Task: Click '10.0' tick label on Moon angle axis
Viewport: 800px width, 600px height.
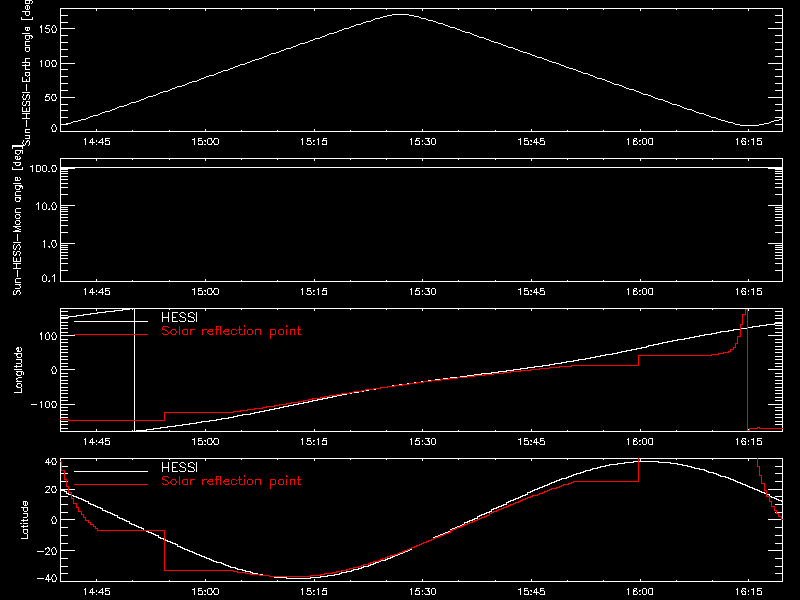Action: pyautogui.click(x=46, y=206)
